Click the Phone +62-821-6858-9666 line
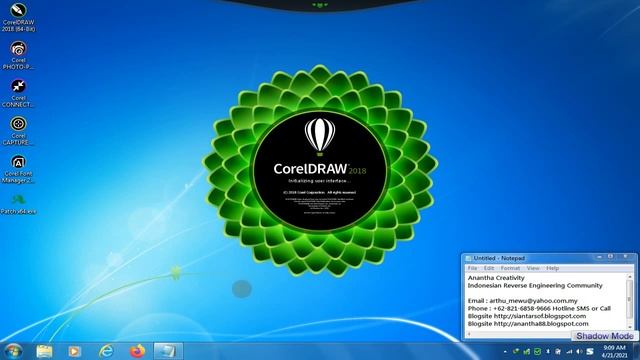This screenshot has width=640, height=360. pyautogui.click(x=539, y=308)
